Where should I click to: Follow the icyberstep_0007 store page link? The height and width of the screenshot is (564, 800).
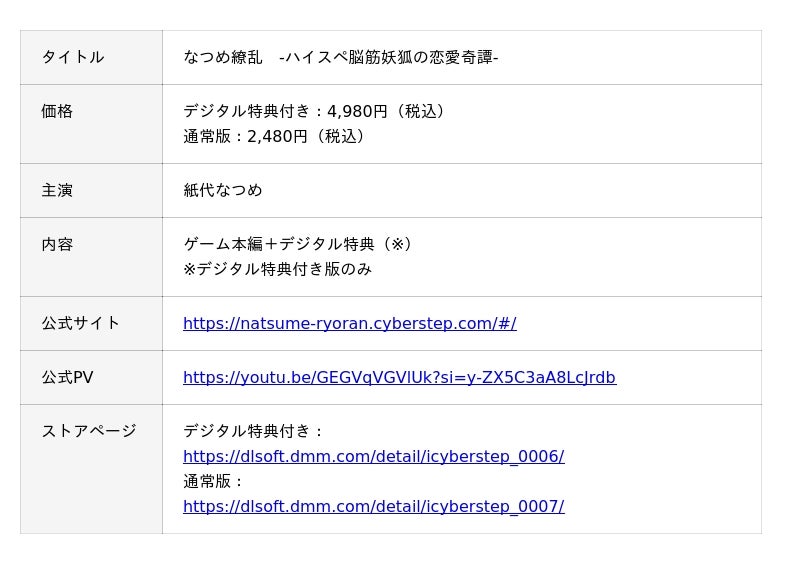pos(373,506)
